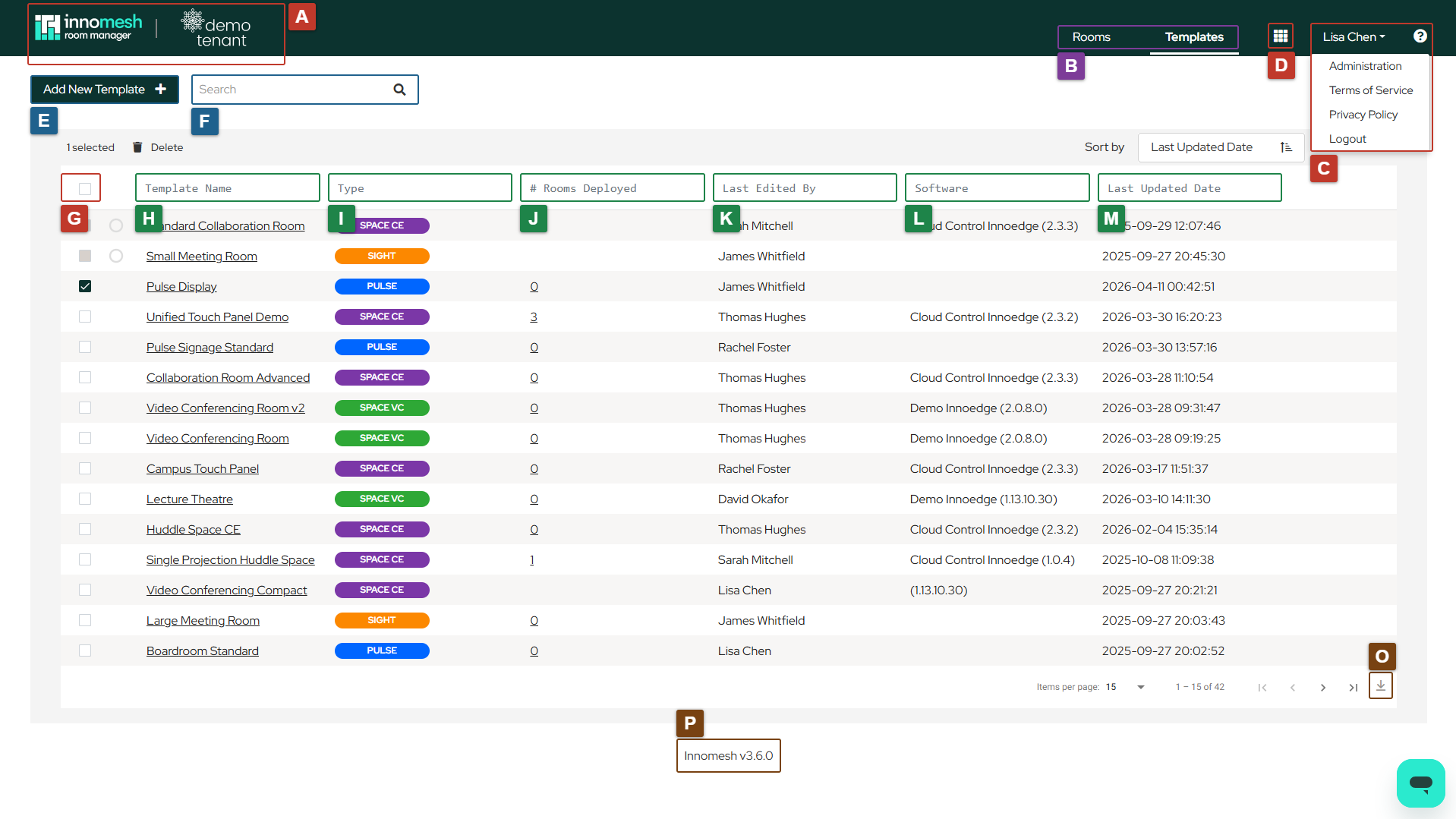Filter by Template Name field
This screenshot has height=819, width=1456.
pyautogui.click(x=228, y=188)
